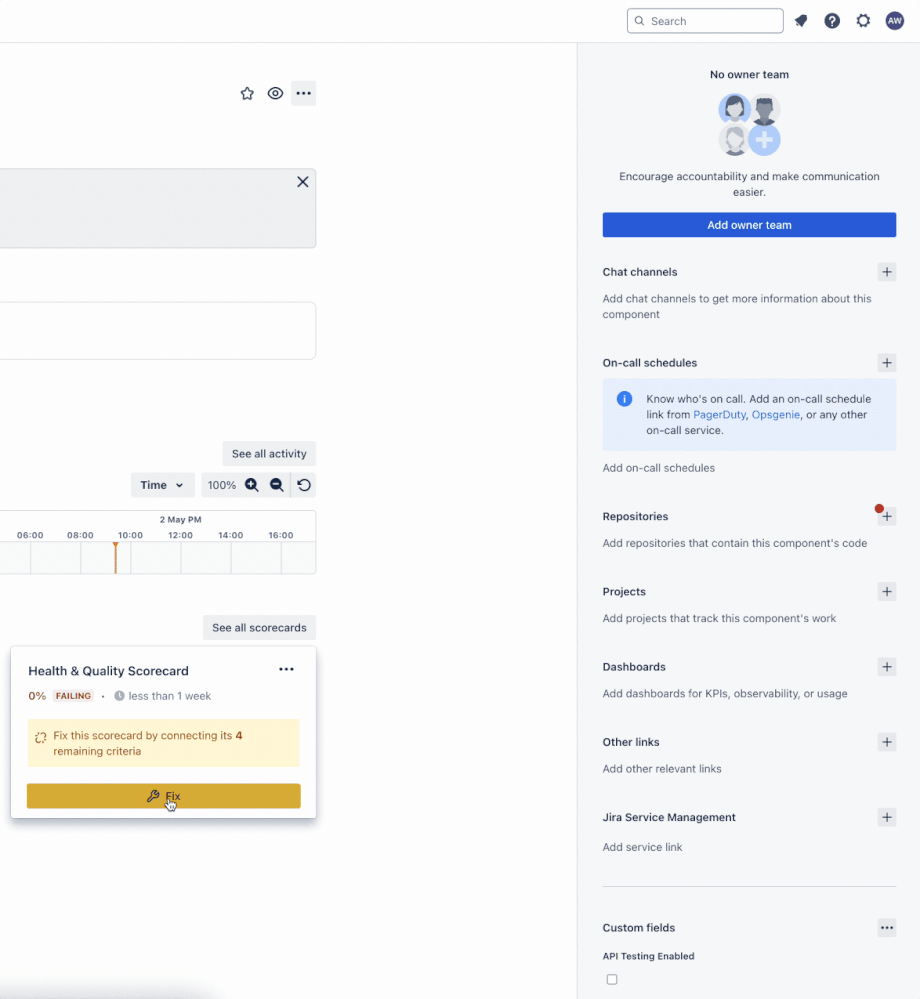Click the empty white text box panel
Screen dimensions: 920x999
(158, 331)
